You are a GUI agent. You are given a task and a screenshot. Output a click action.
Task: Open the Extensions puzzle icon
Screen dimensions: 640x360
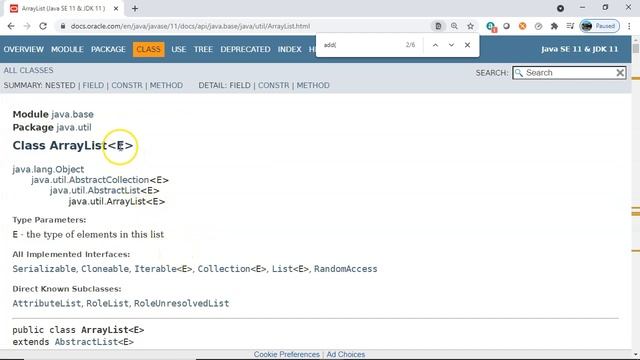(x=554, y=26)
